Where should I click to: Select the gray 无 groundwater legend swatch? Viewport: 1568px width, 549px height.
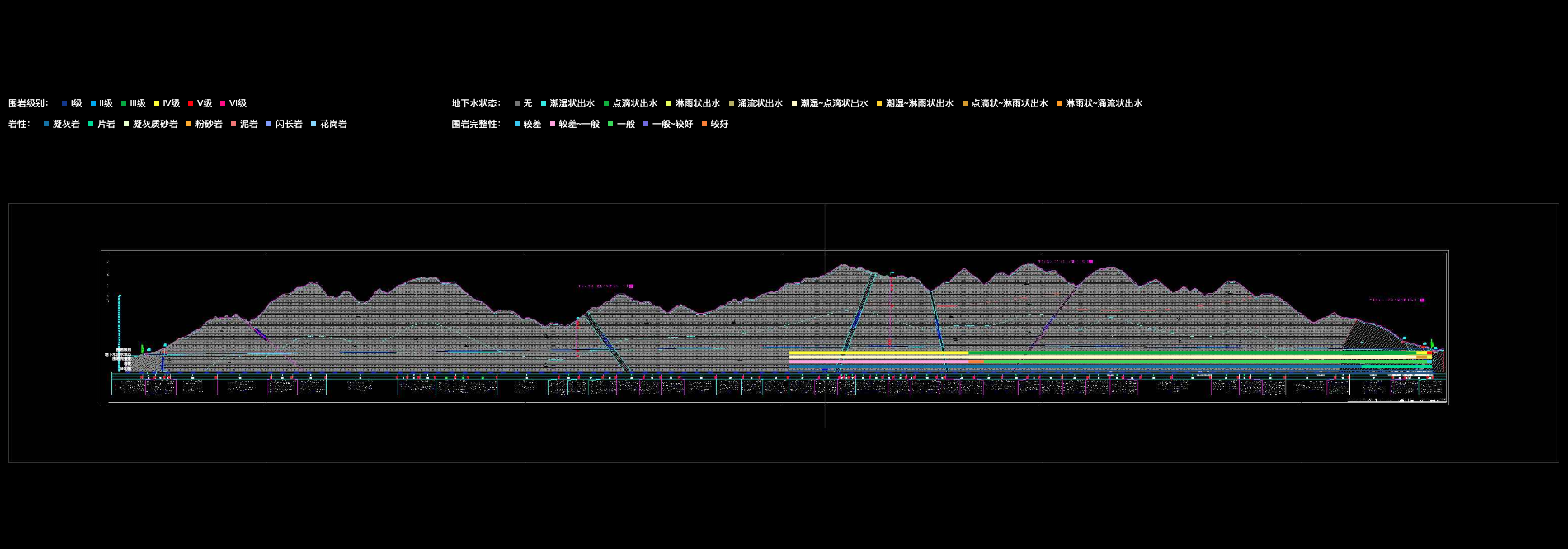click(x=517, y=104)
